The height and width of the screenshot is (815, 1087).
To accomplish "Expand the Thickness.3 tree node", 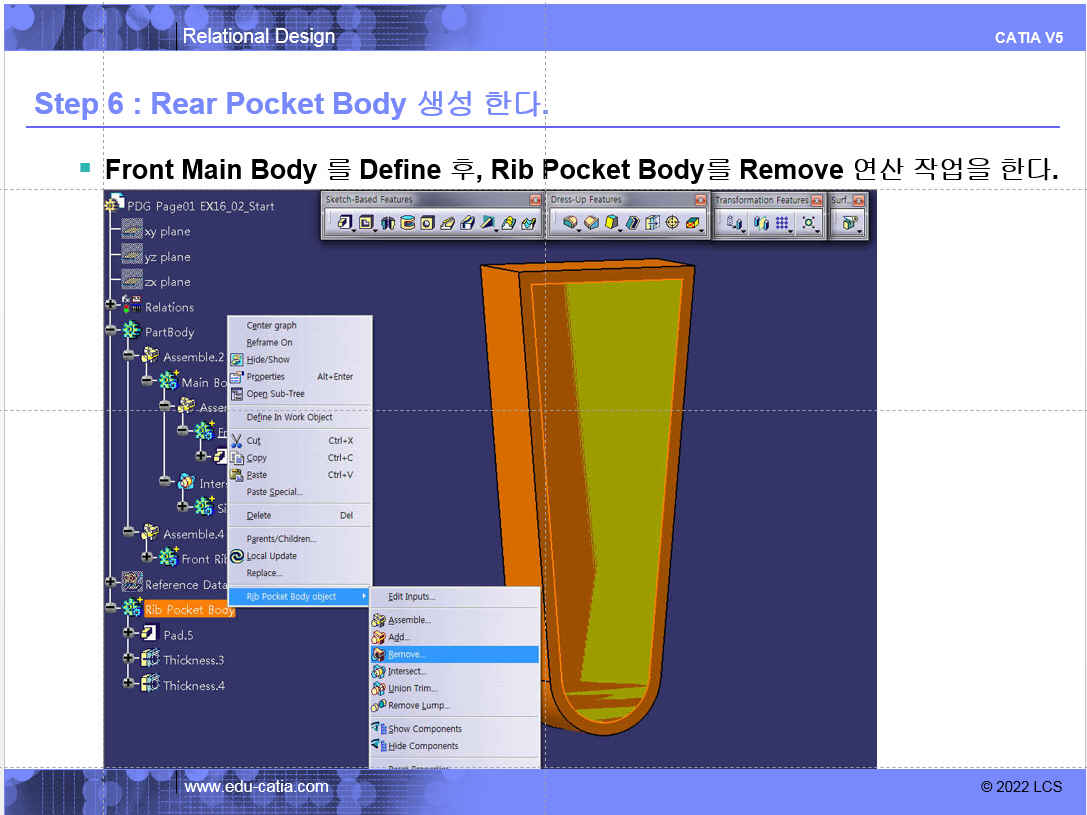I will coord(129,658).
